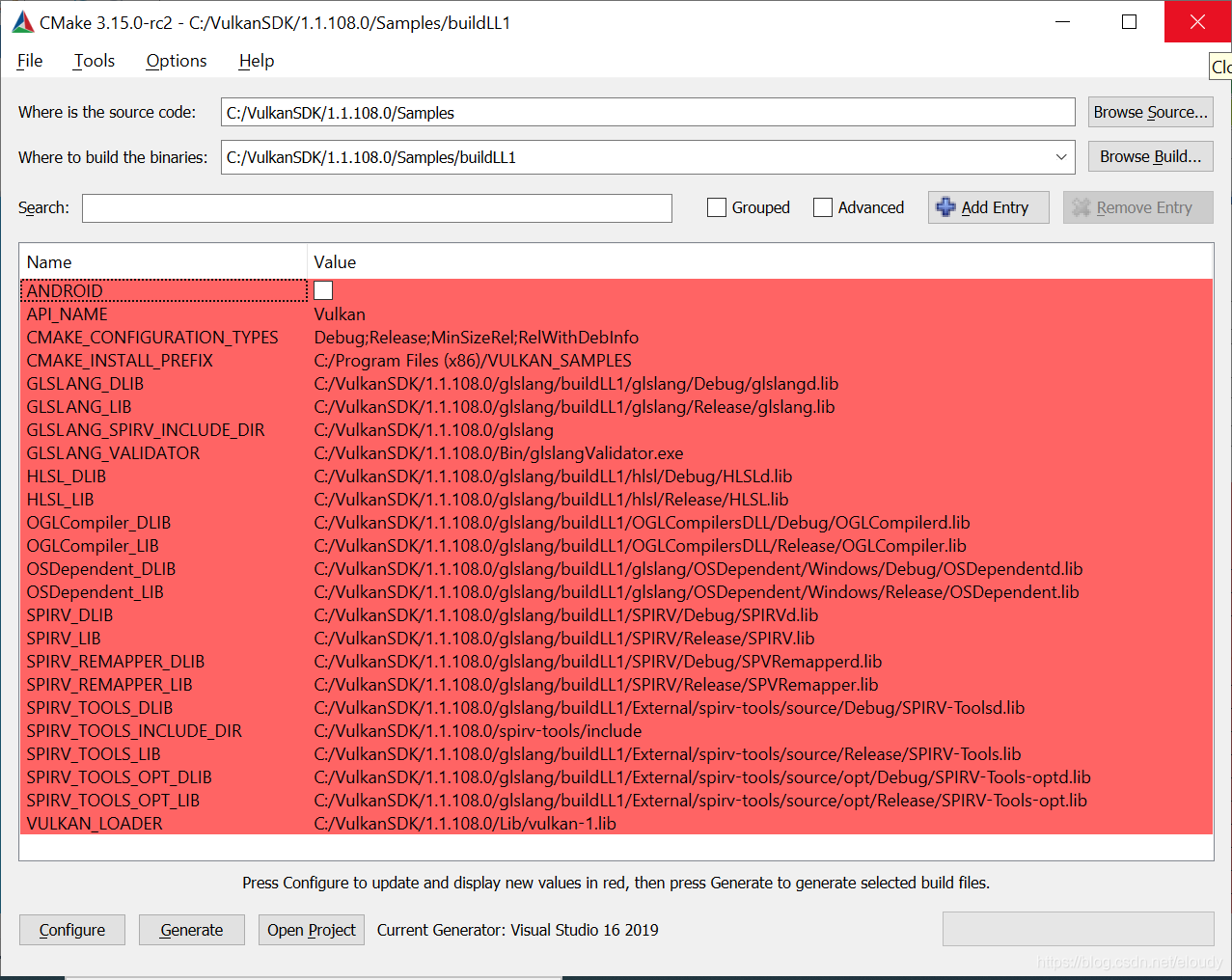This screenshot has width=1232, height=980.
Task: Click the Generate button
Action: tap(192, 930)
